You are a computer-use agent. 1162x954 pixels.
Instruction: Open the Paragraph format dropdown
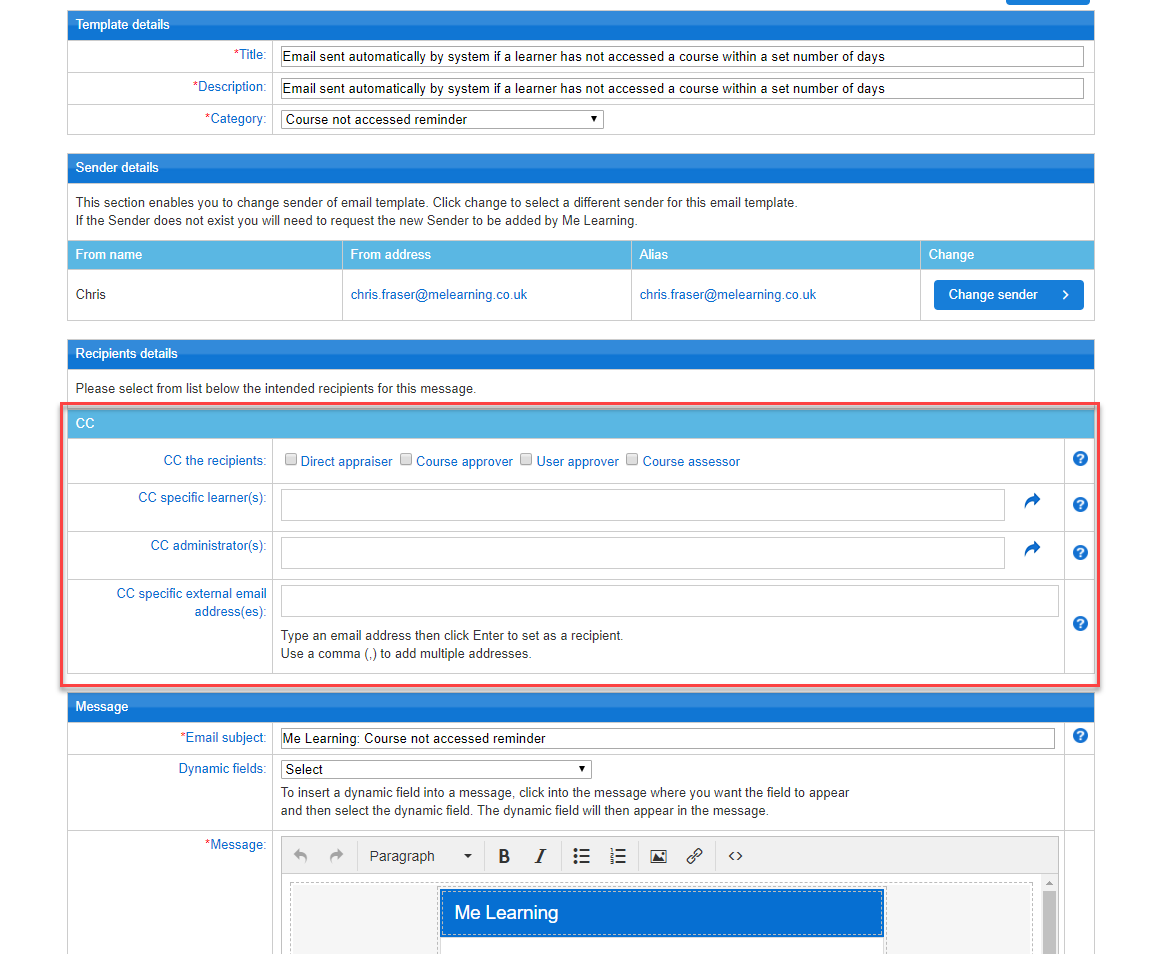pos(420,856)
